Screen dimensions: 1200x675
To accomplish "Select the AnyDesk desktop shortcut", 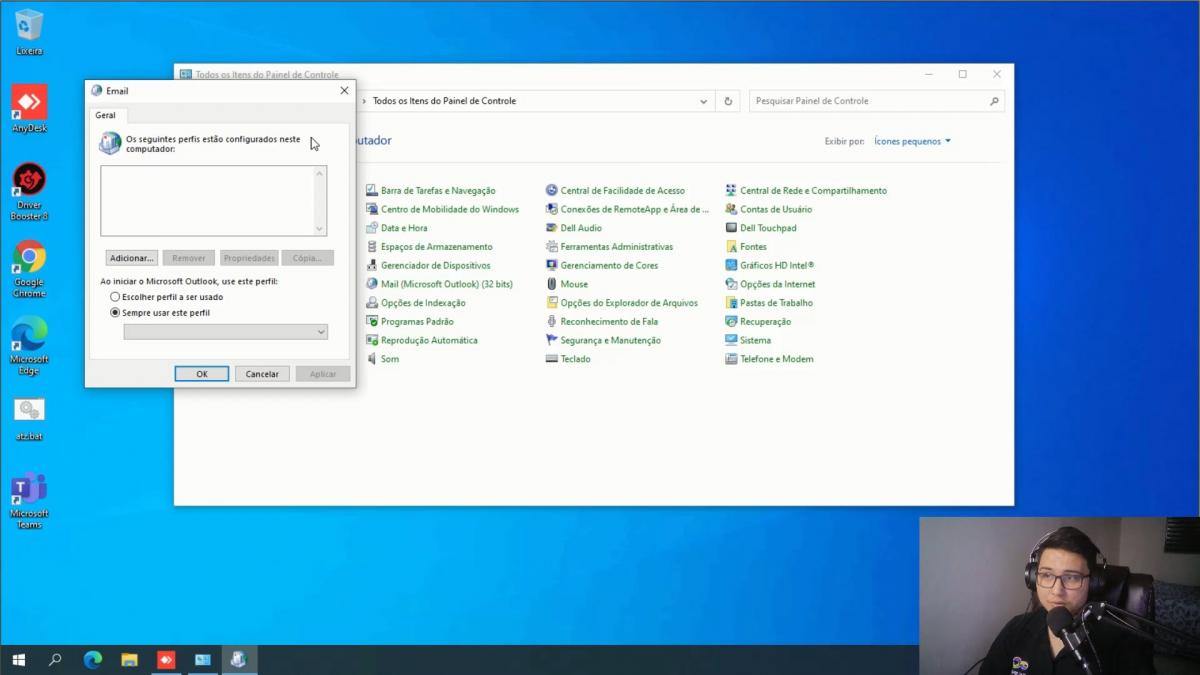I will (x=29, y=108).
